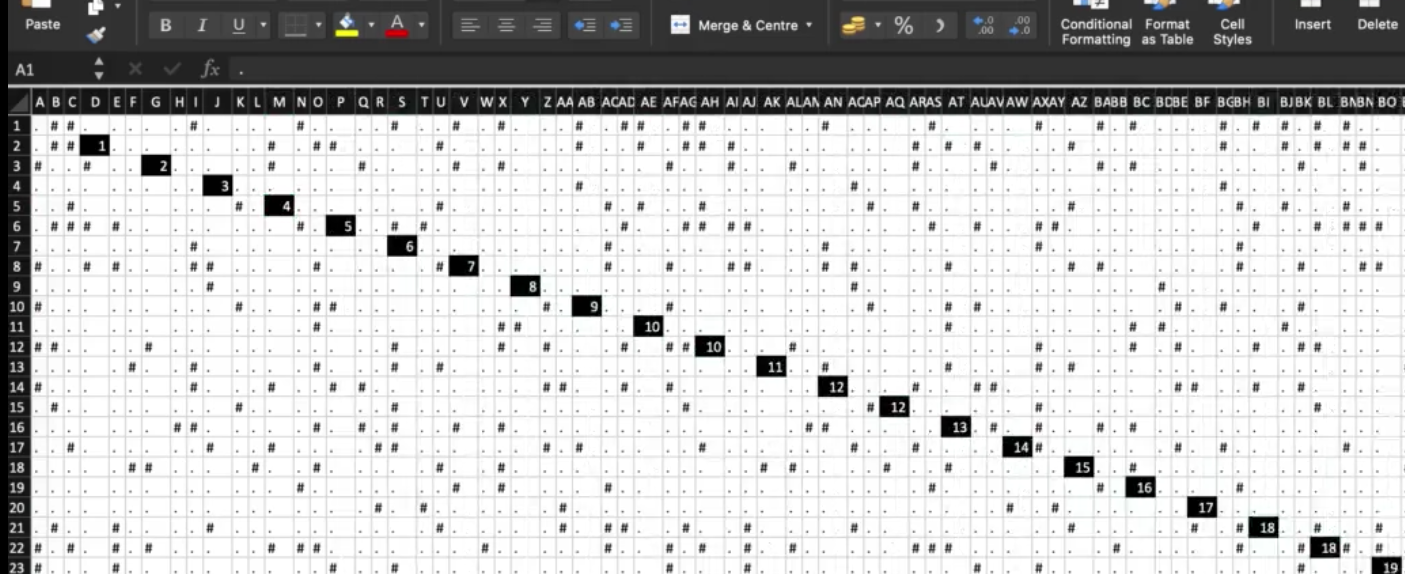The height and width of the screenshot is (574, 1405).
Task: Select black cell 10 in row 11
Action: pos(648,326)
